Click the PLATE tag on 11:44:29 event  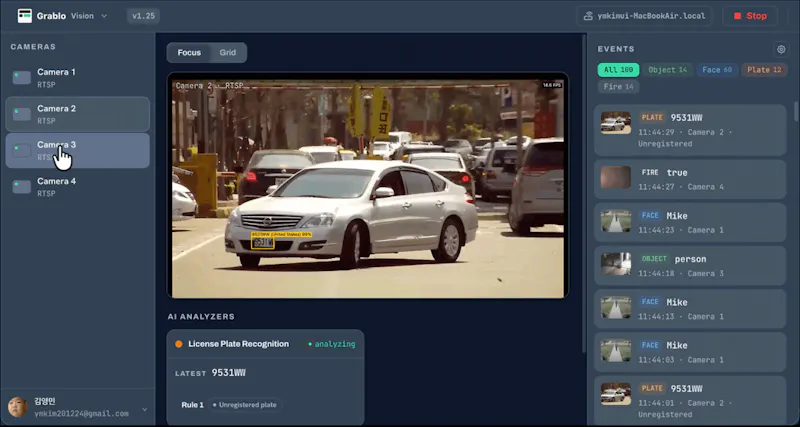652,117
